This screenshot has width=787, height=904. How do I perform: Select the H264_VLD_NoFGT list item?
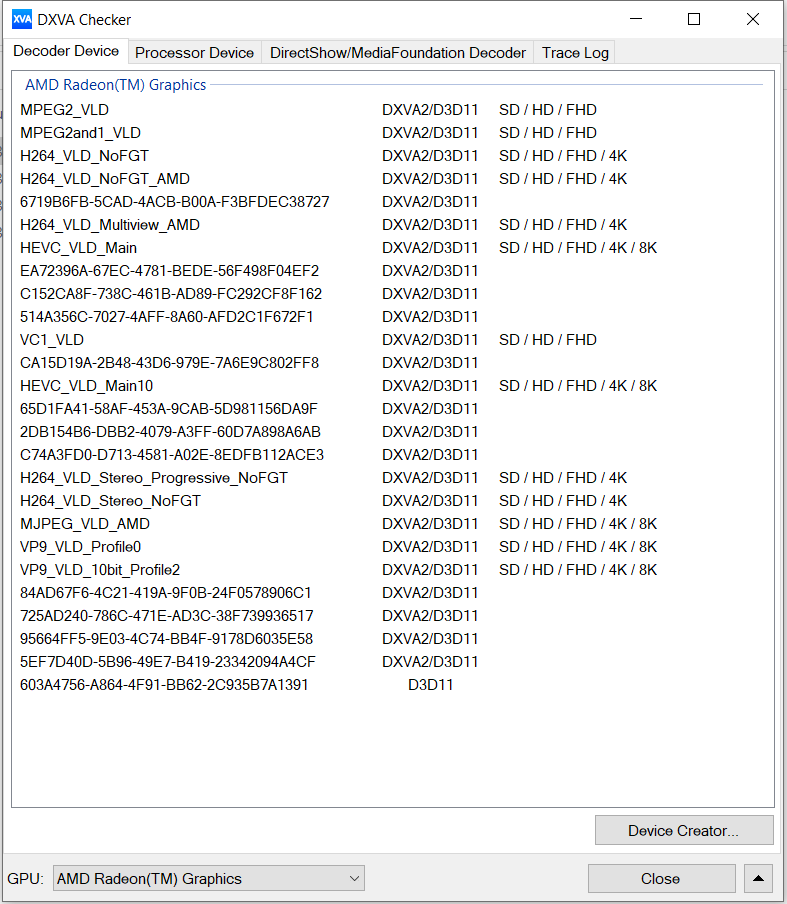85,156
